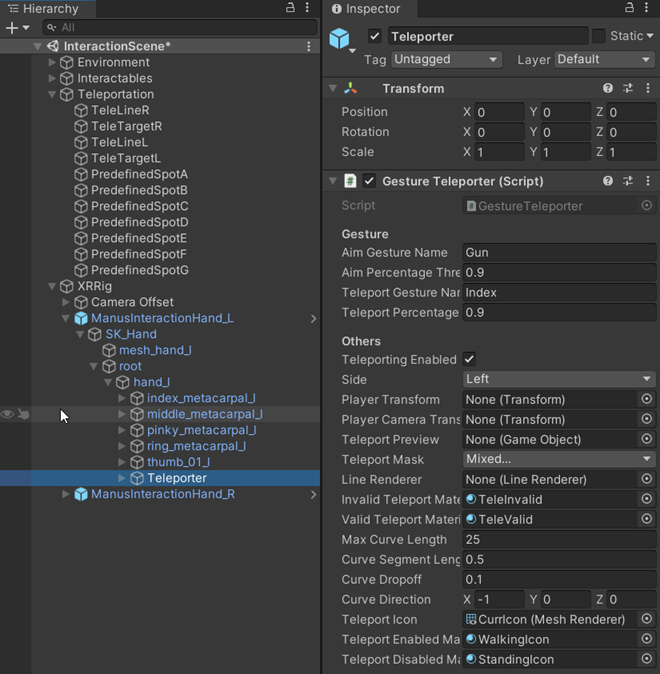660x674 pixels.
Task: Open Gesture Teleporter component kebab menu
Action: [x=648, y=181]
